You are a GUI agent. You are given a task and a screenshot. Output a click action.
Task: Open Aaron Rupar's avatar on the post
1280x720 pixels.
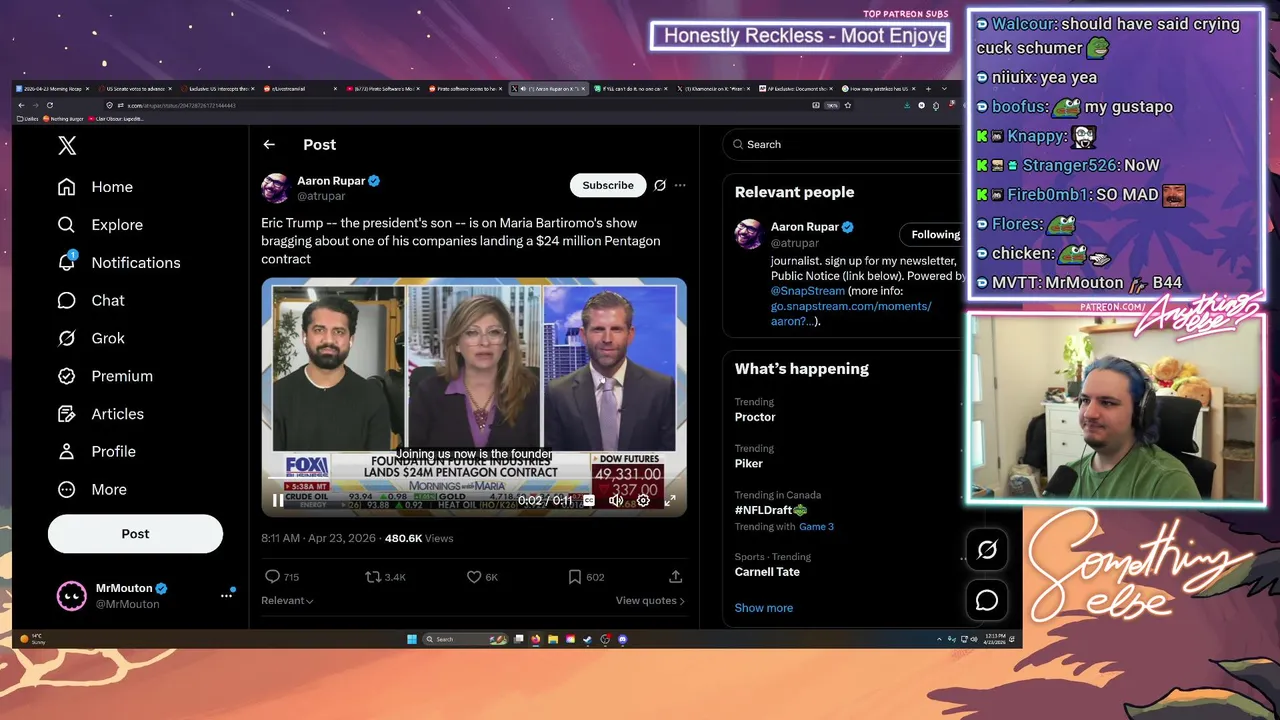[276, 188]
